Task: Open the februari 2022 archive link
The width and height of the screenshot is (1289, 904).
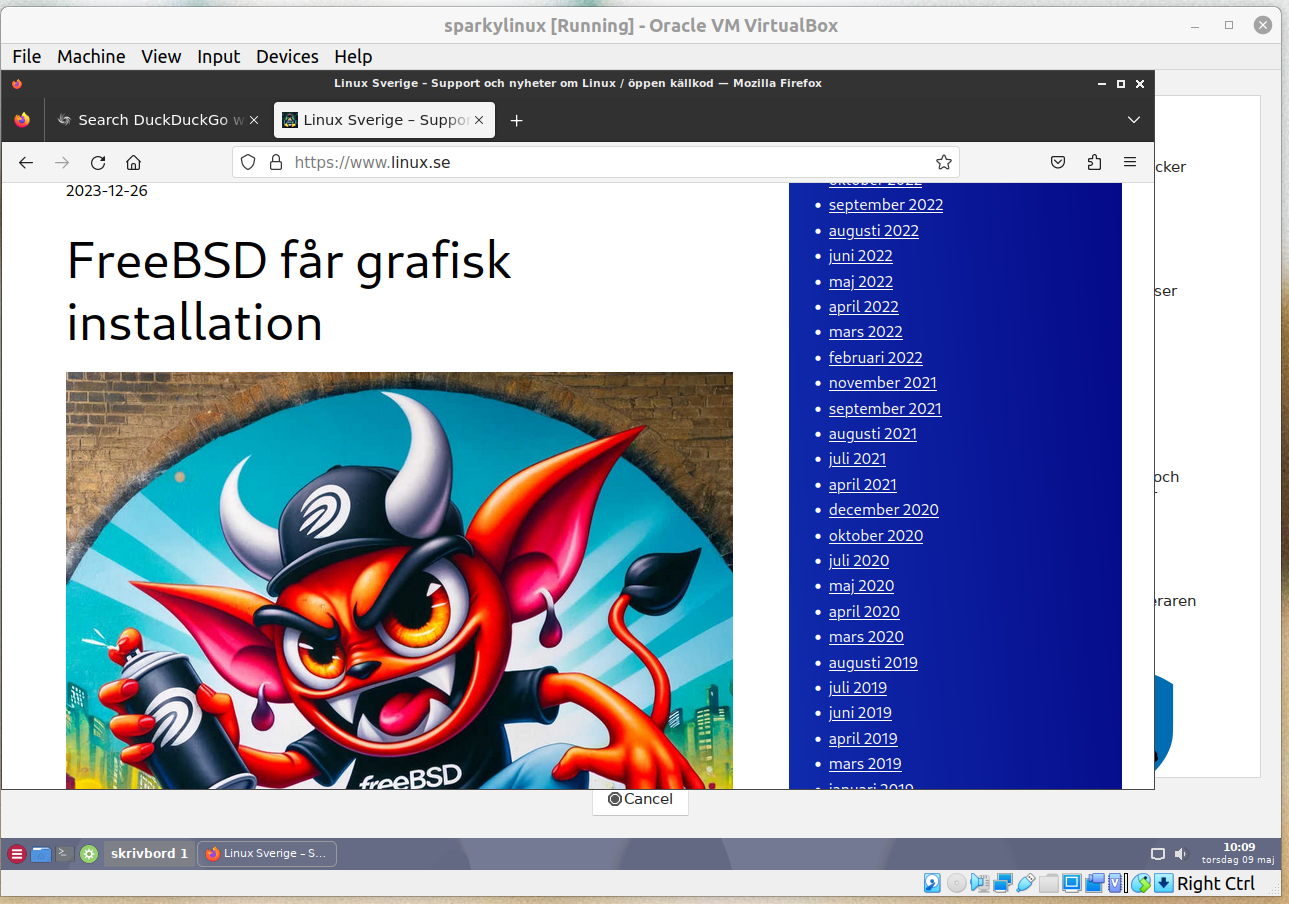Action: (x=876, y=357)
